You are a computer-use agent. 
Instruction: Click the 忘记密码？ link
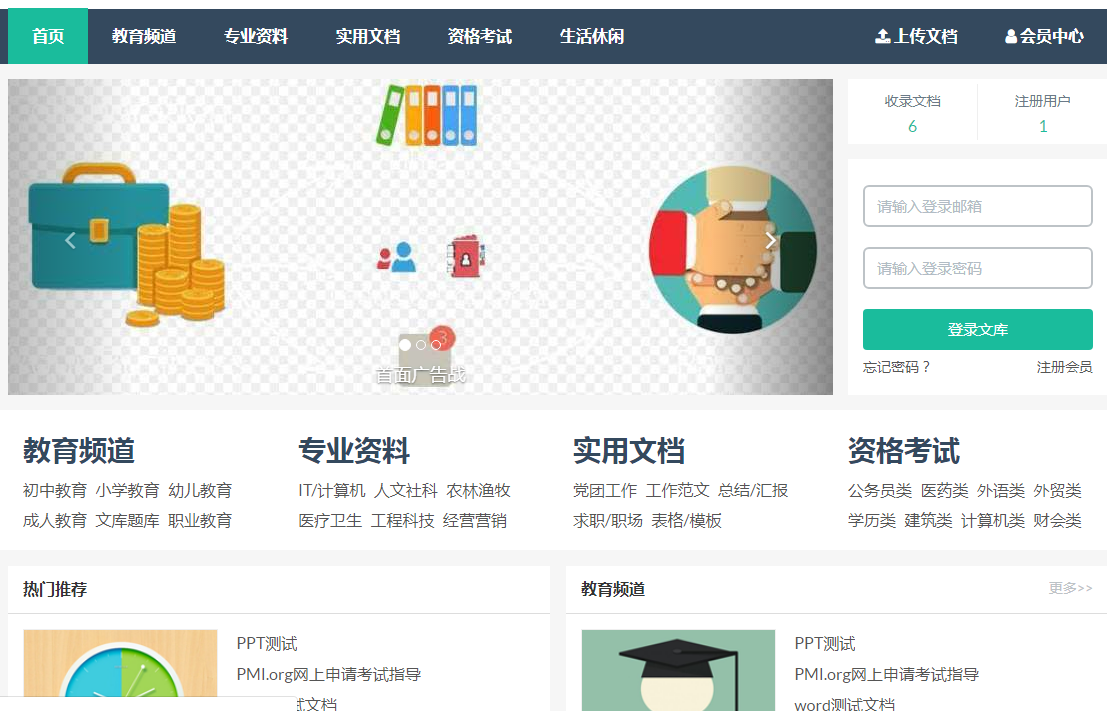coord(897,367)
